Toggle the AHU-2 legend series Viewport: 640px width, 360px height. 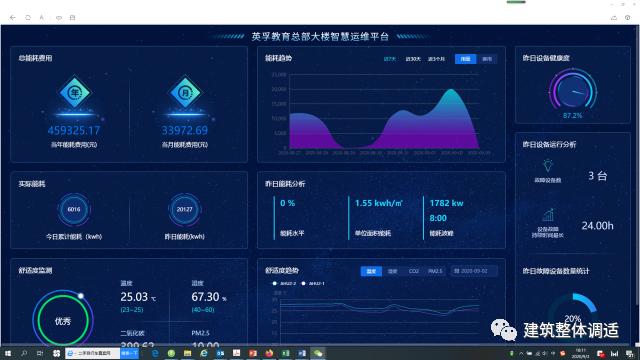pyautogui.click(x=284, y=283)
